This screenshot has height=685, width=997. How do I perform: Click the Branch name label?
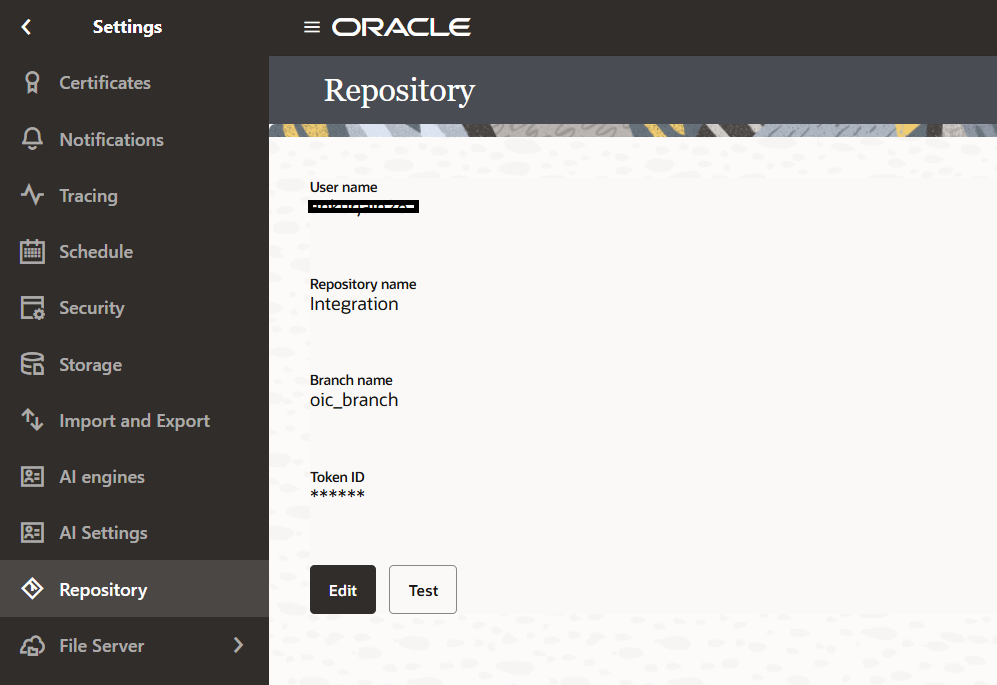tap(351, 380)
